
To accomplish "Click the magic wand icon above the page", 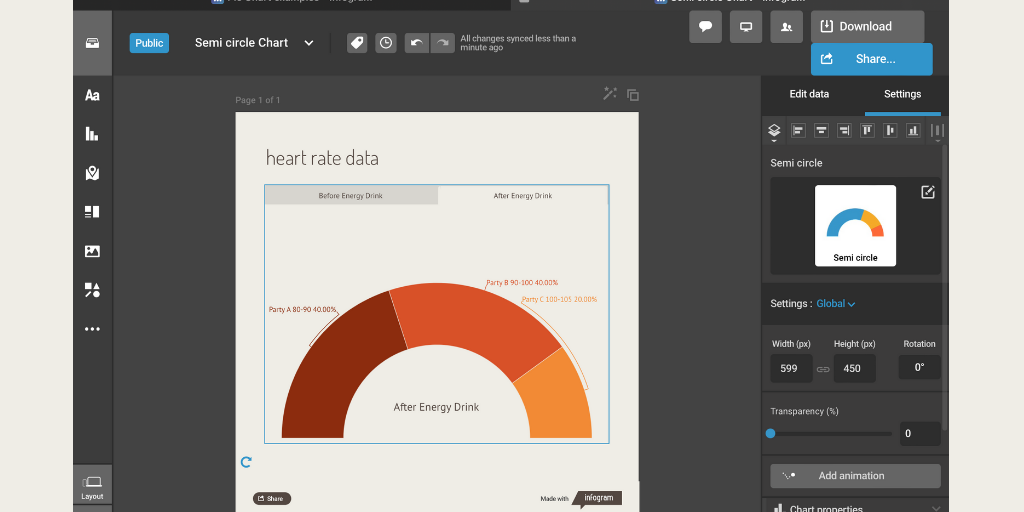I will click(x=609, y=94).
